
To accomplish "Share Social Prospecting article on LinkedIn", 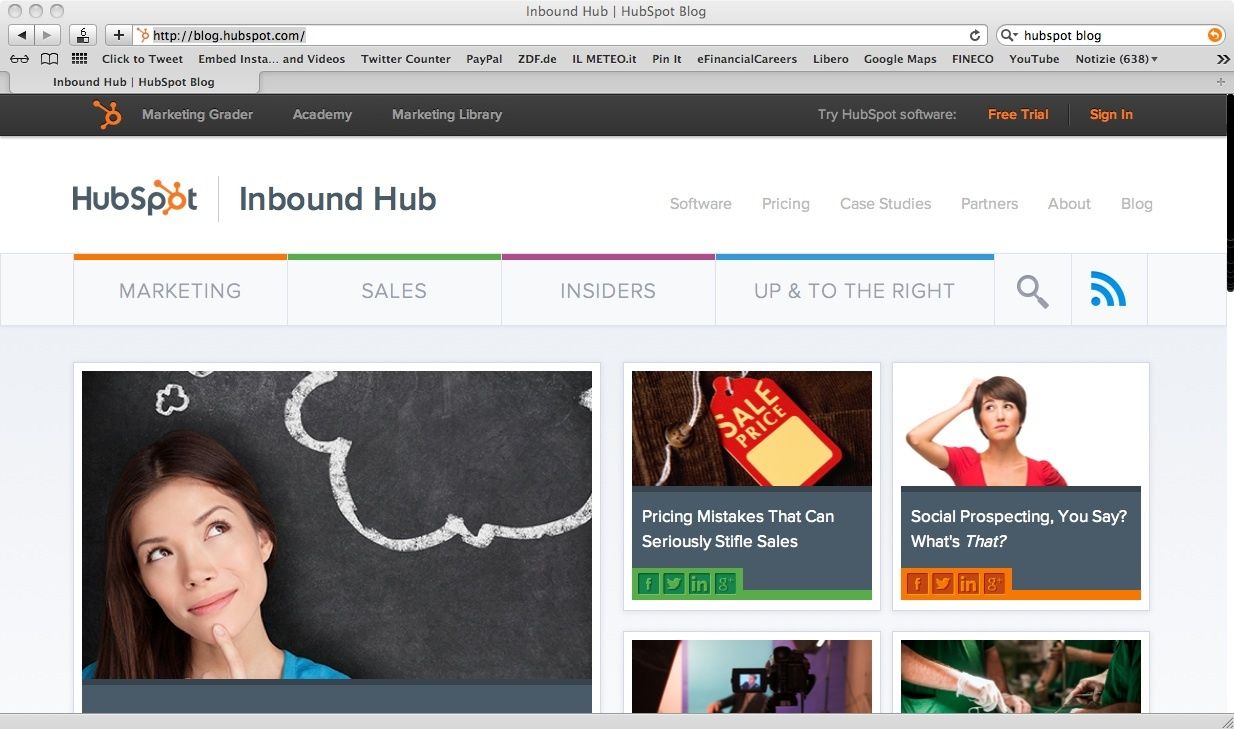I will [x=967, y=583].
